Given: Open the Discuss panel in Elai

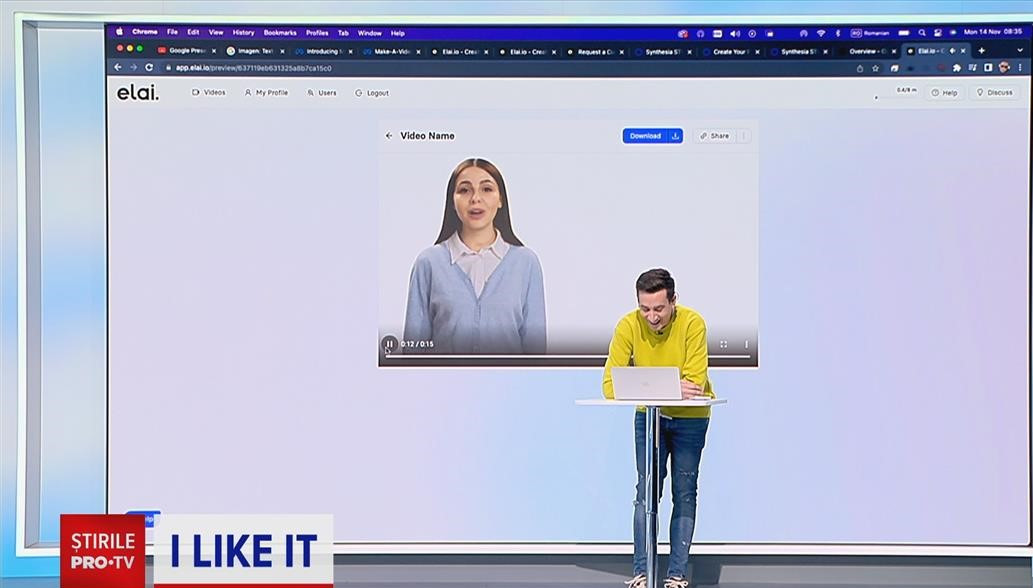Looking at the screenshot, I should (x=993, y=92).
